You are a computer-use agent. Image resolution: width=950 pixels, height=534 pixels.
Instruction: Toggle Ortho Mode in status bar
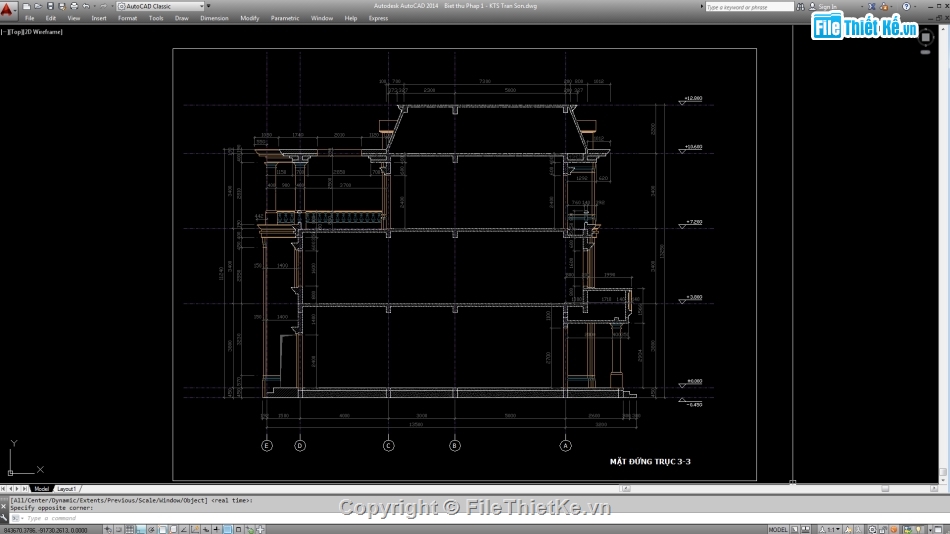pyautogui.click(x=141, y=530)
